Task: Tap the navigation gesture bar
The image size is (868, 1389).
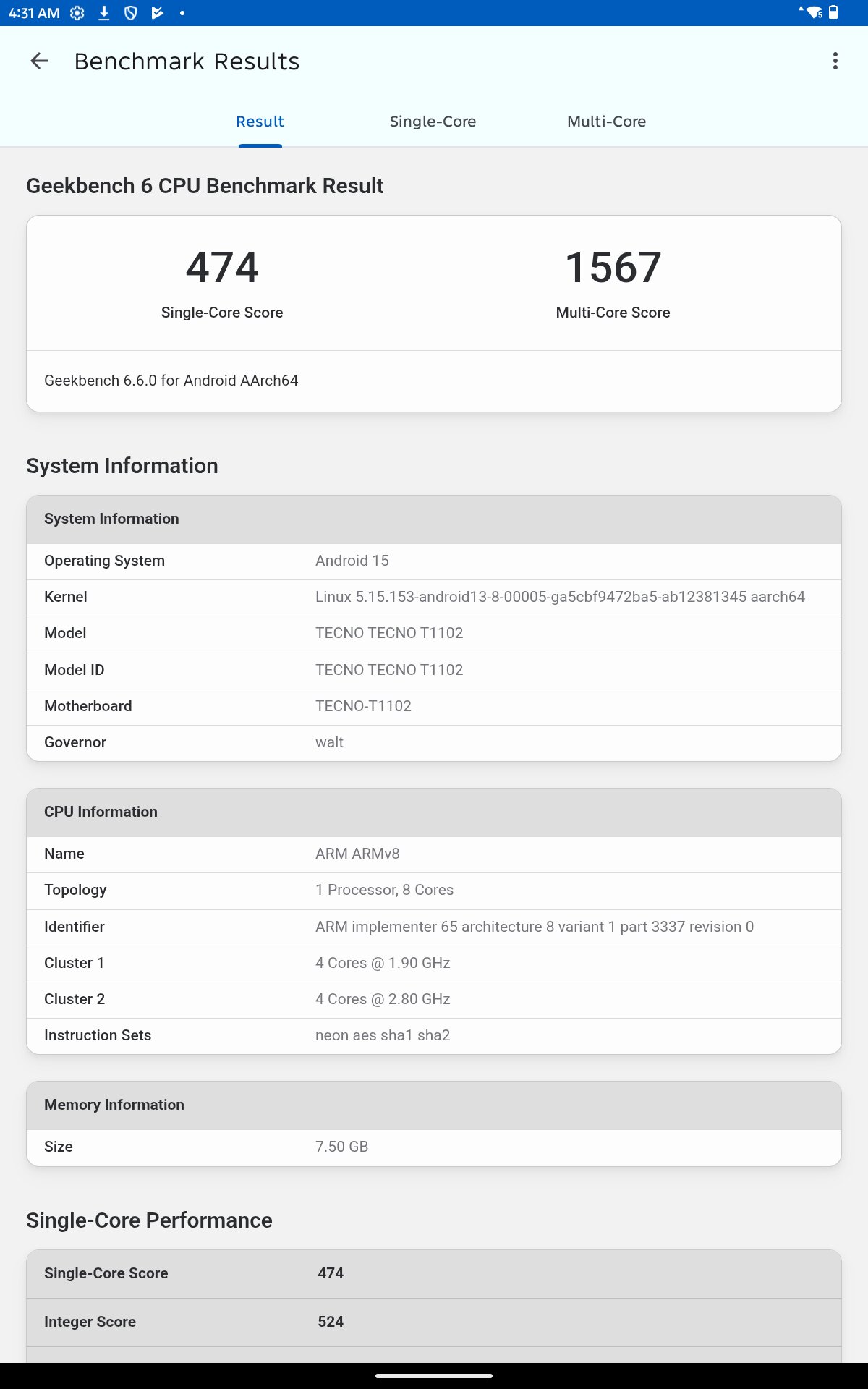Action: pyautogui.click(x=434, y=1376)
